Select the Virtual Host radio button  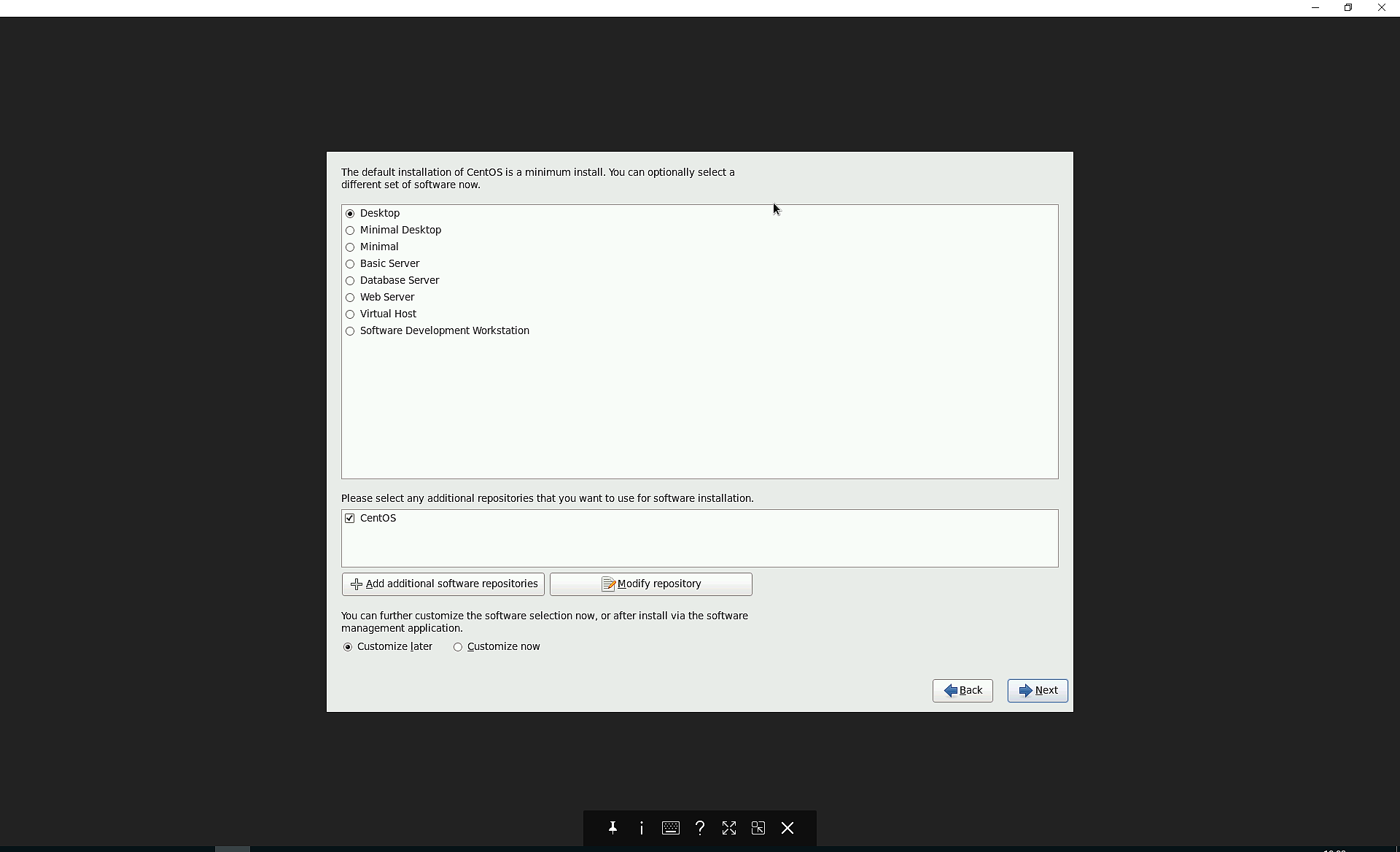click(351, 314)
